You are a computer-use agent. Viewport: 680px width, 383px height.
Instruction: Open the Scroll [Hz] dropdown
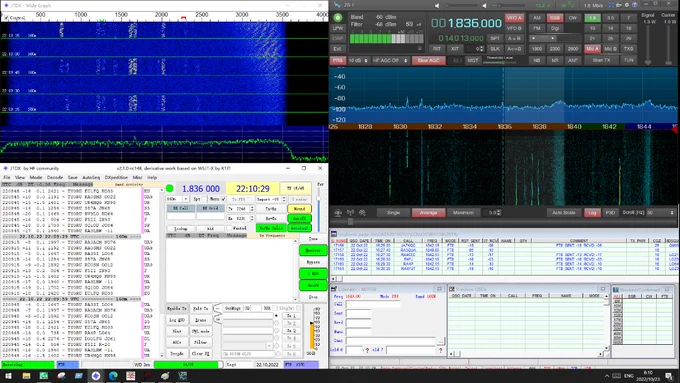(x=660, y=213)
